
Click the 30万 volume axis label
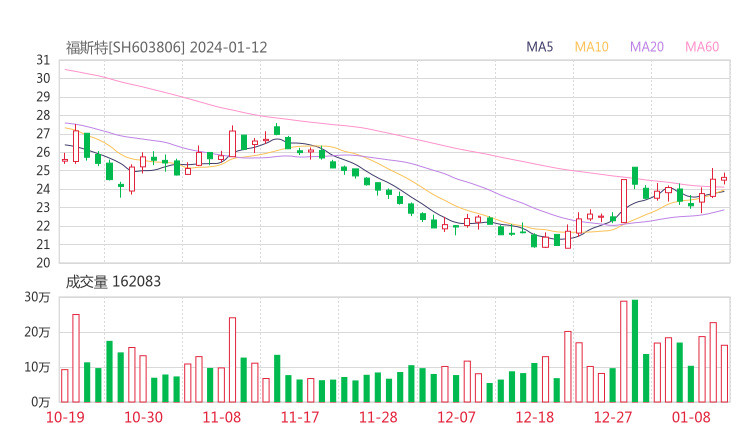pos(37,297)
